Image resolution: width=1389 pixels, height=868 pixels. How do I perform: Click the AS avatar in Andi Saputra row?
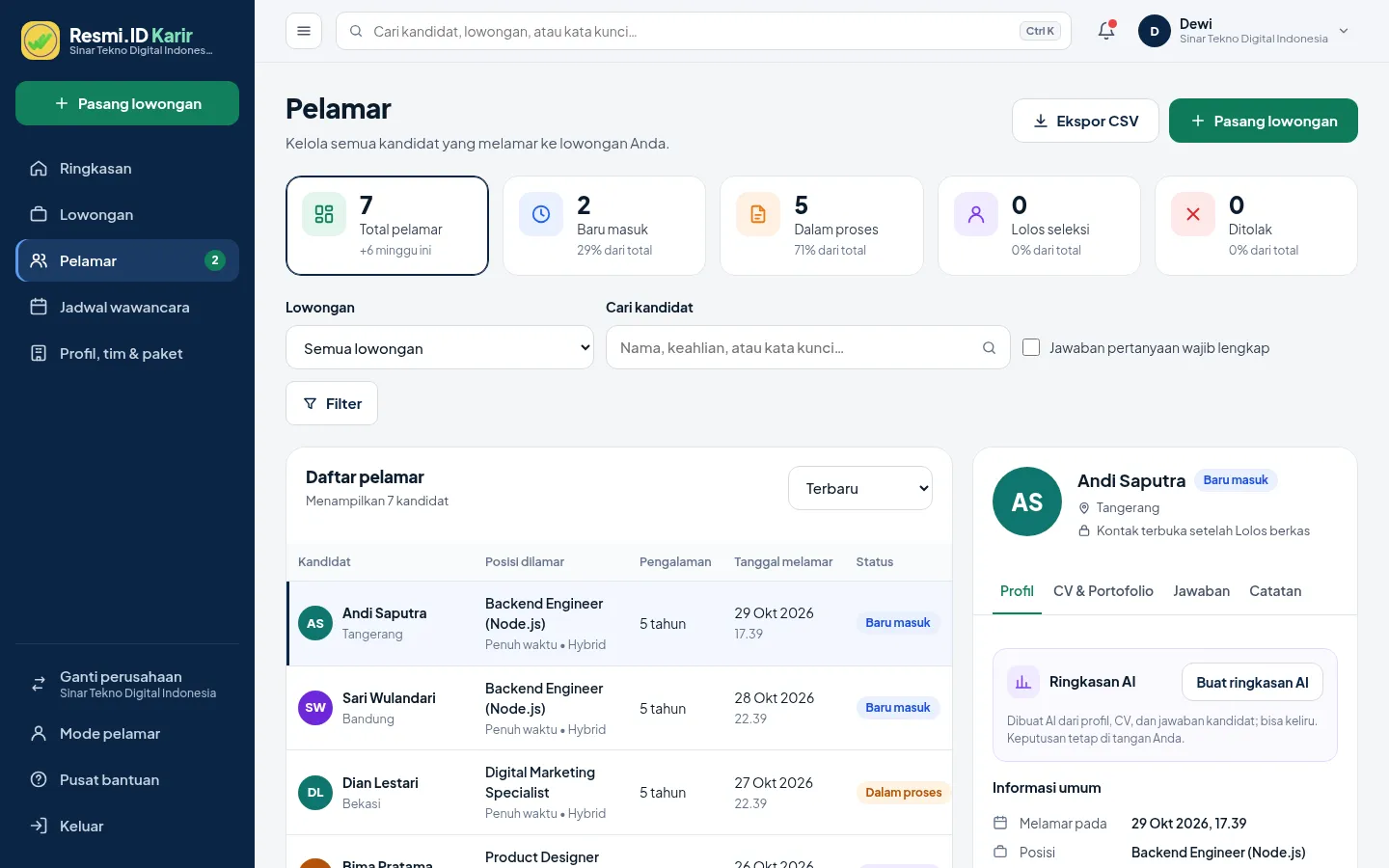point(315,623)
